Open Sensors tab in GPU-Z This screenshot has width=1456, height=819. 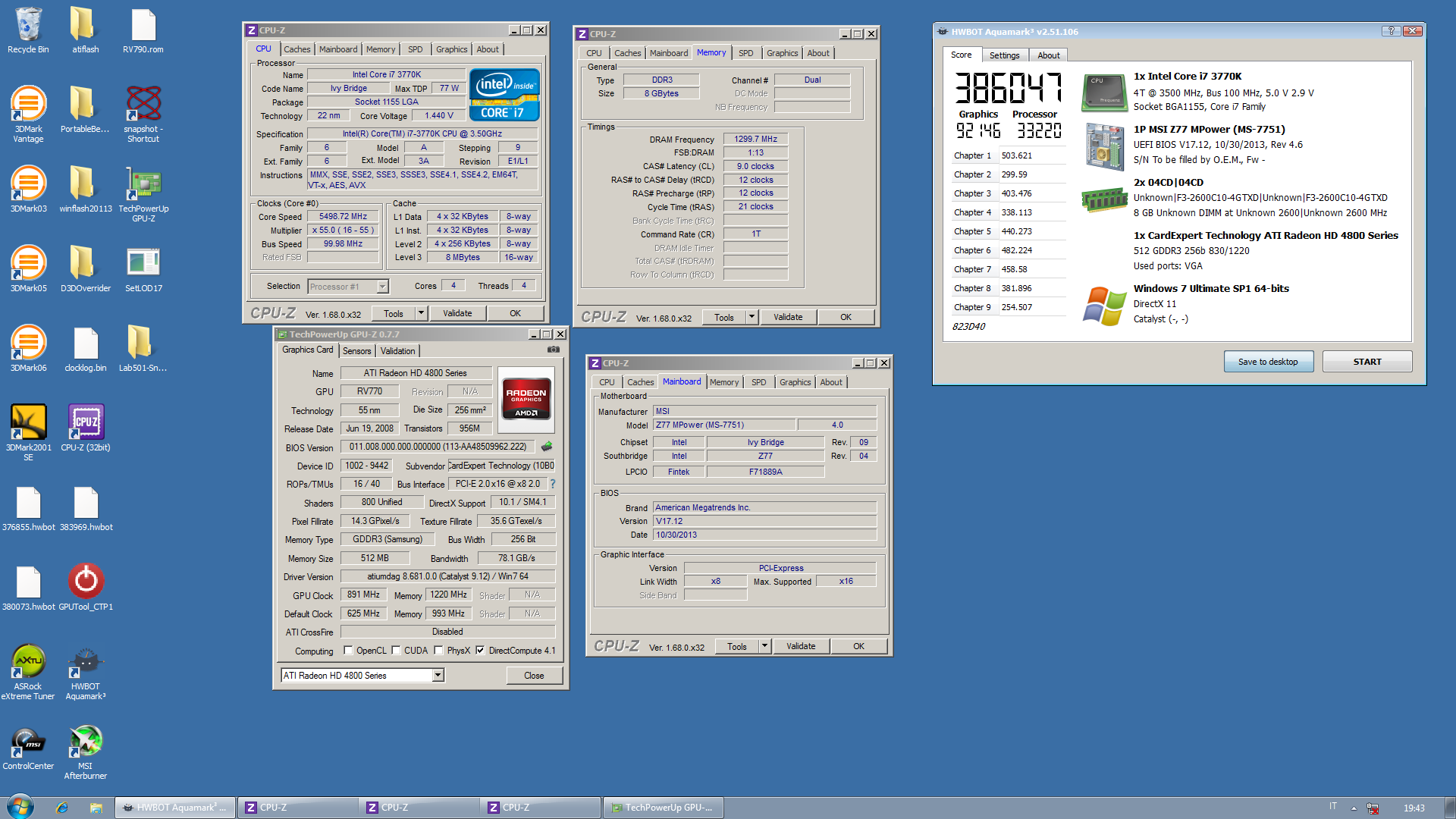[x=356, y=351]
